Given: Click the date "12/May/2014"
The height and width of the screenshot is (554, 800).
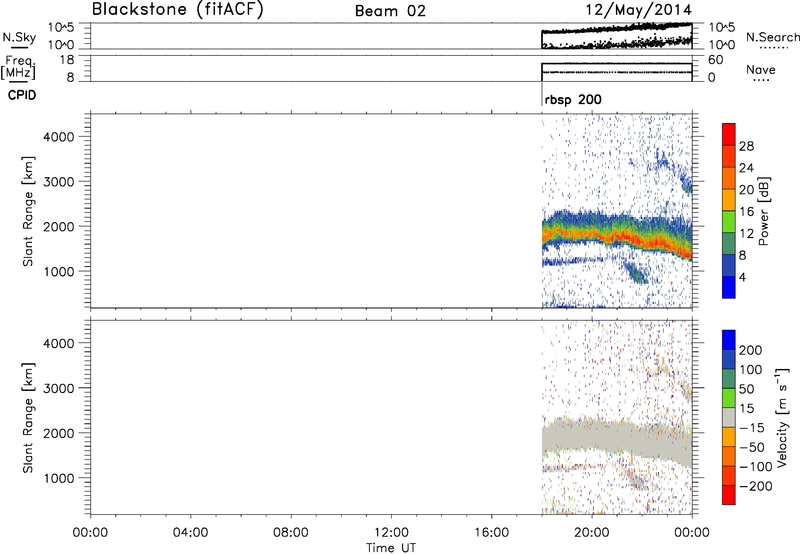Looking at the screenshot, I should tap(638, 10).
